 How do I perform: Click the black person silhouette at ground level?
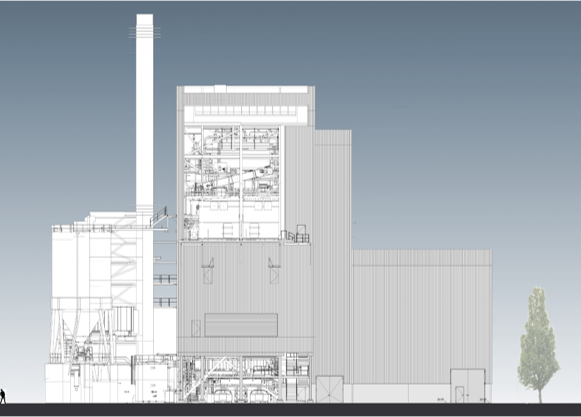(x=3, y=396)
